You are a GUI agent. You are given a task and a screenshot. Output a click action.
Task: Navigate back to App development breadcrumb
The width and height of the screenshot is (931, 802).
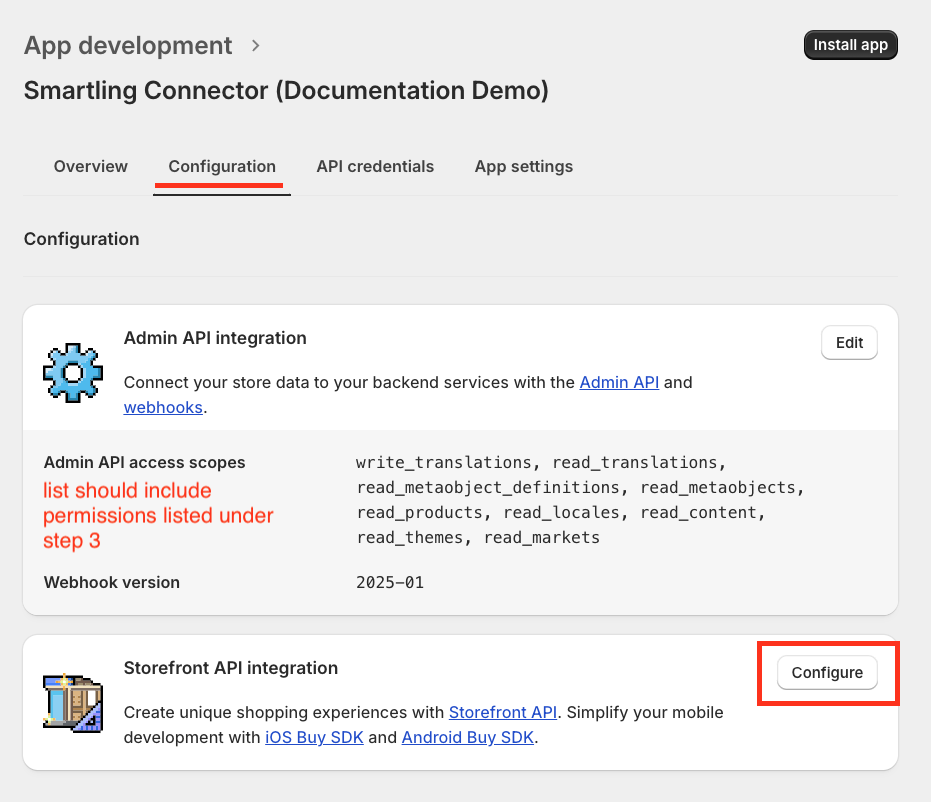click(128, 46)
